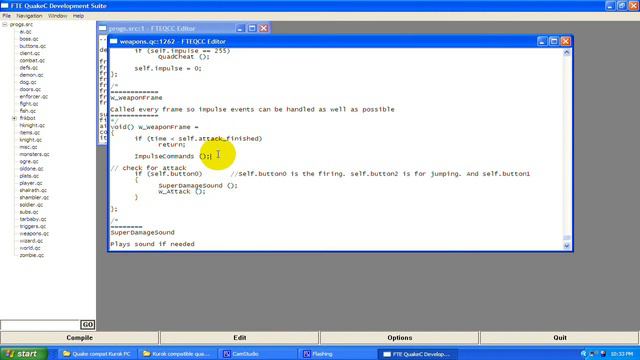The width and height of the screenshot is (640, 360).
Task: Open boss.qc in the file tree
Action: tap(29, 39)
